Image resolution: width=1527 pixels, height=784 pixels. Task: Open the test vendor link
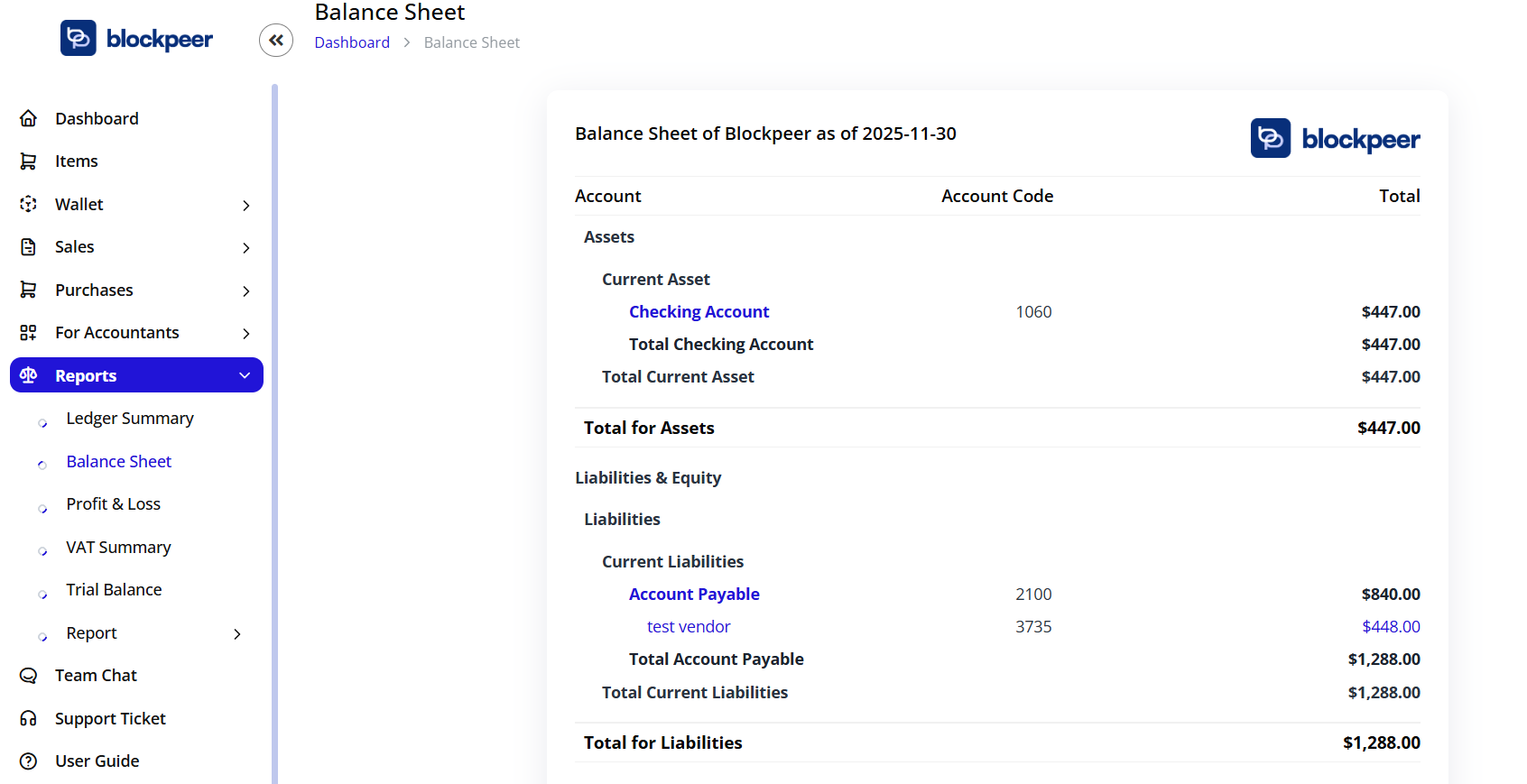689,627
